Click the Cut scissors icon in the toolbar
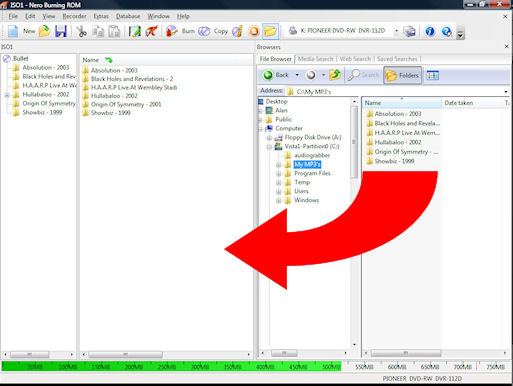Viewport: 513px width, 386px height. pyautogui.click(x=81, y=31)
